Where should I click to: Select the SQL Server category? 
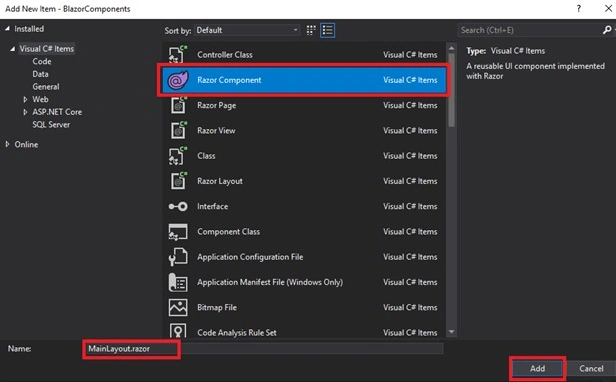click(x=51, y=125)
